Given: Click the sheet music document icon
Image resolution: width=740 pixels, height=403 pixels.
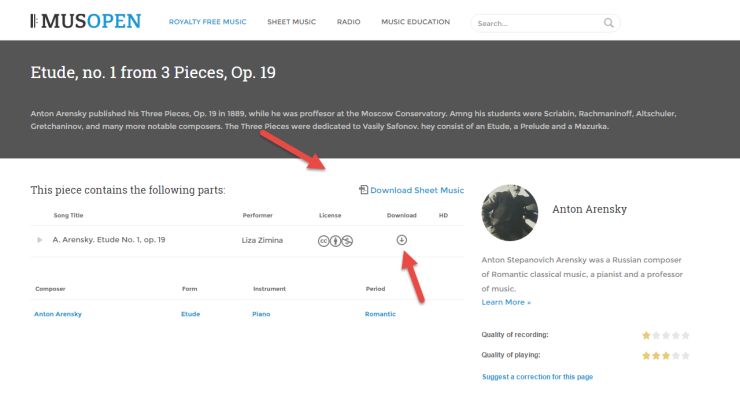Looking at the screenshot, I should tap(363, 190).
